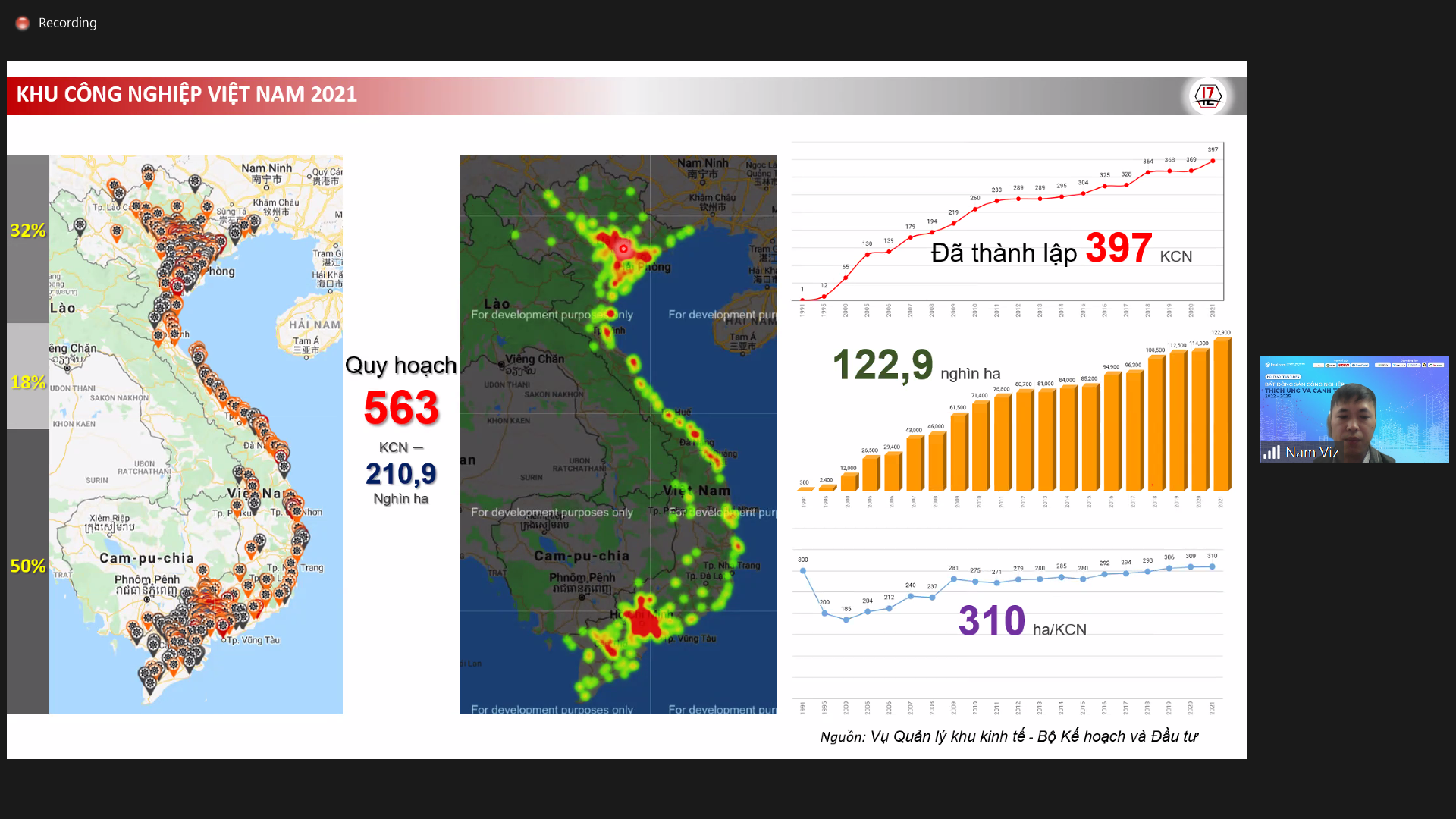The width and height of the screenshot is (1456, 819).
Task: Click the red Hanoi hotspot on heatmap
Action: 623,248
